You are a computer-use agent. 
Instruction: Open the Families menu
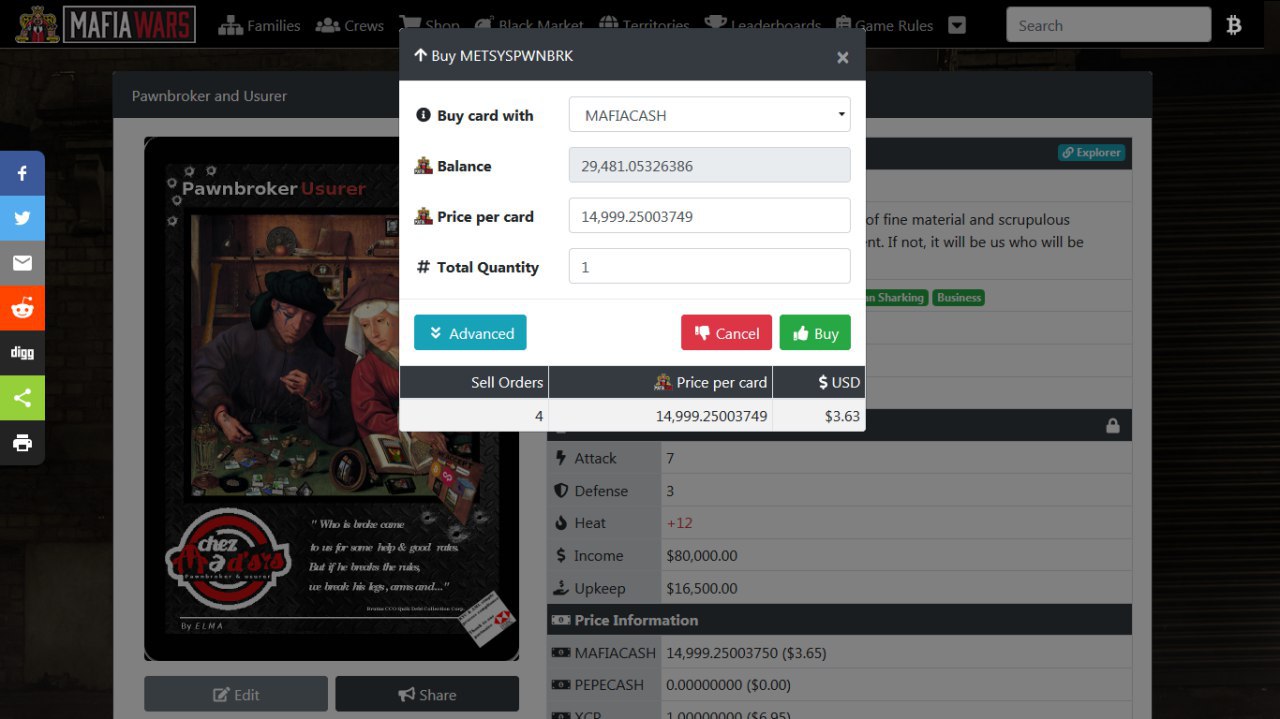coord(259,26)
